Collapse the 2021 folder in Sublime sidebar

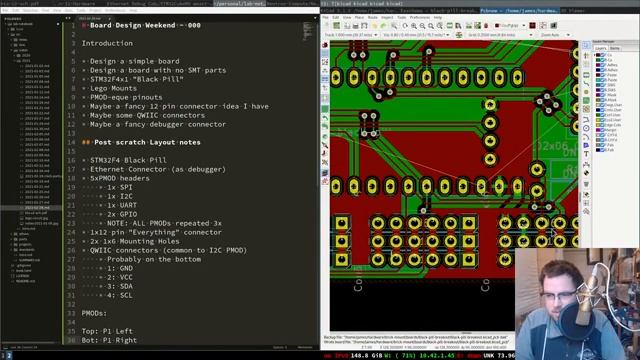point(14,61)
